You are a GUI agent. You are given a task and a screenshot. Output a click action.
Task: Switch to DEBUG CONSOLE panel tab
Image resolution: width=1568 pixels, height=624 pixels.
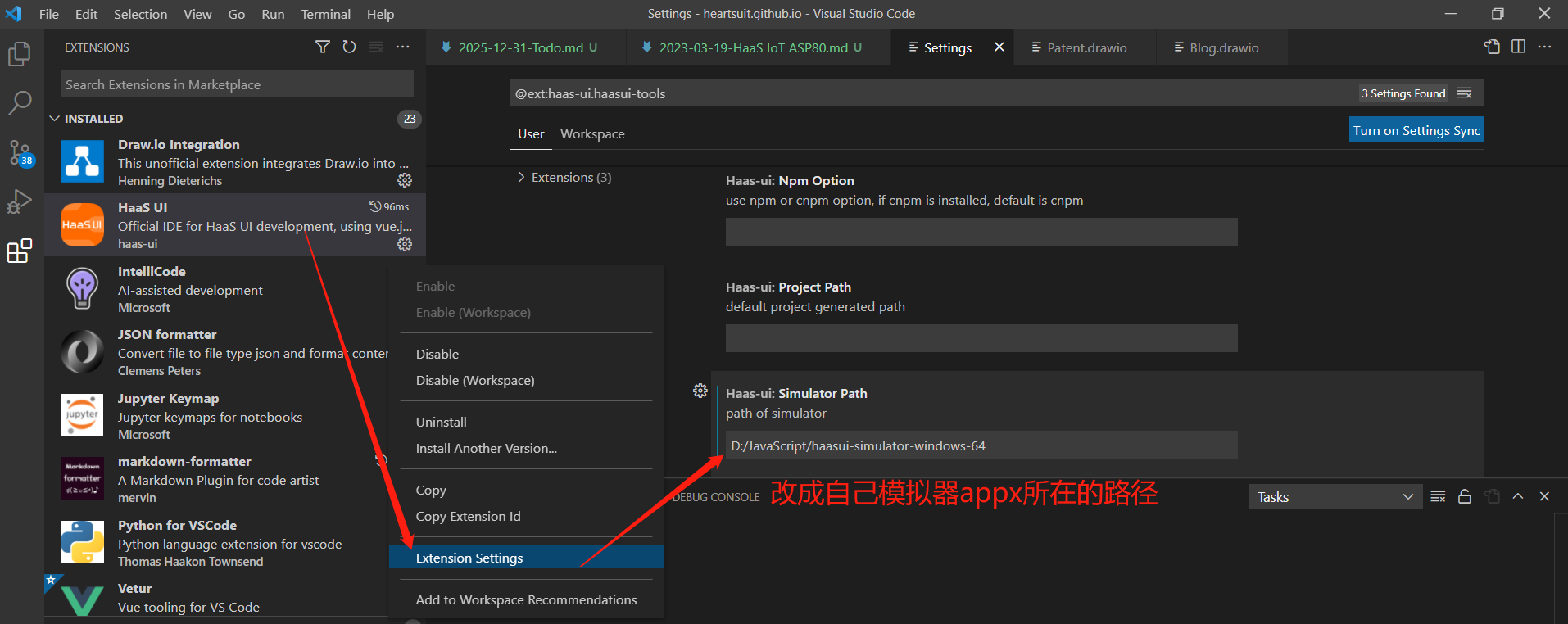[716, 497]
